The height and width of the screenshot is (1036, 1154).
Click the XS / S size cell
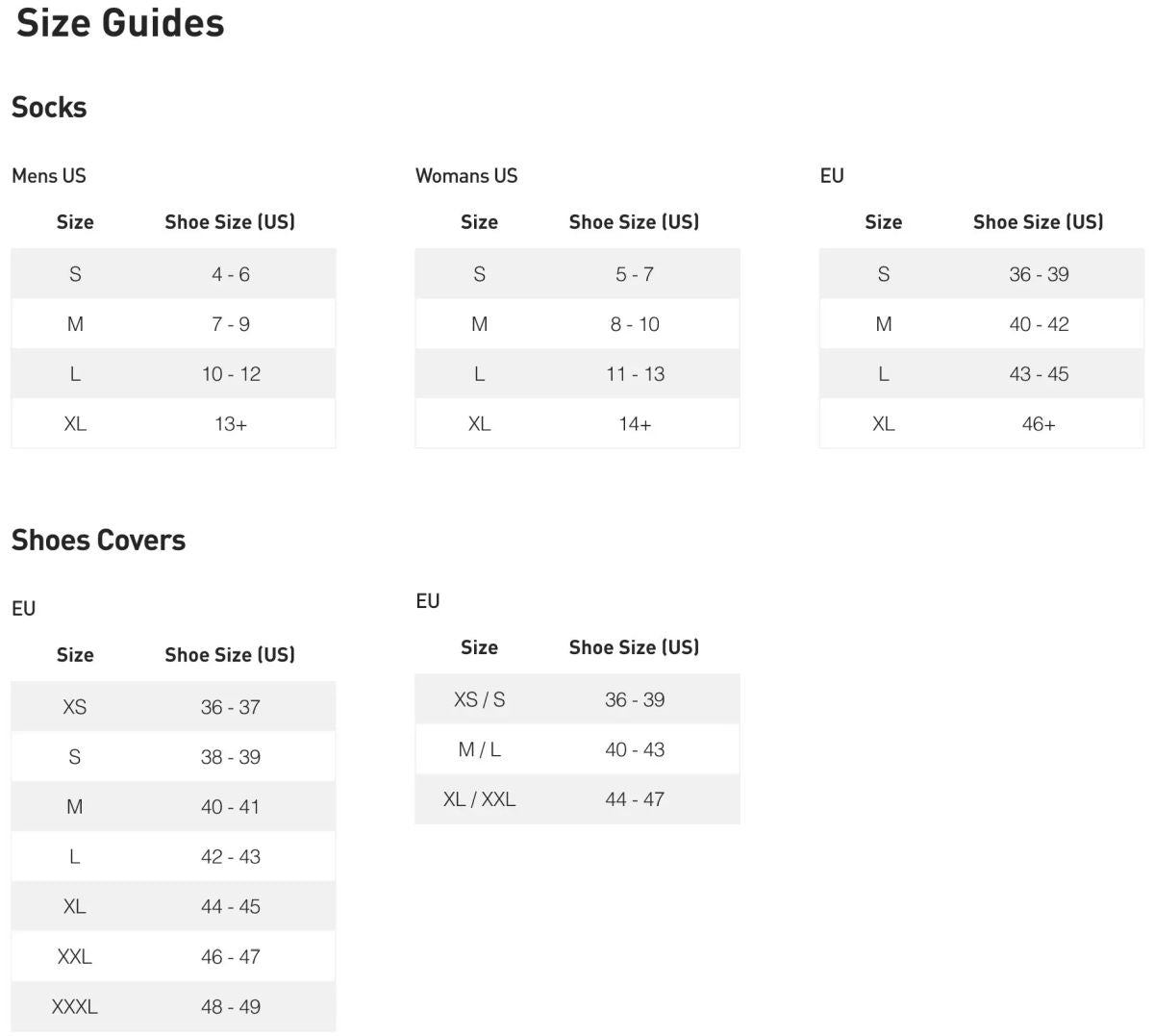click(x=479, y=699)
